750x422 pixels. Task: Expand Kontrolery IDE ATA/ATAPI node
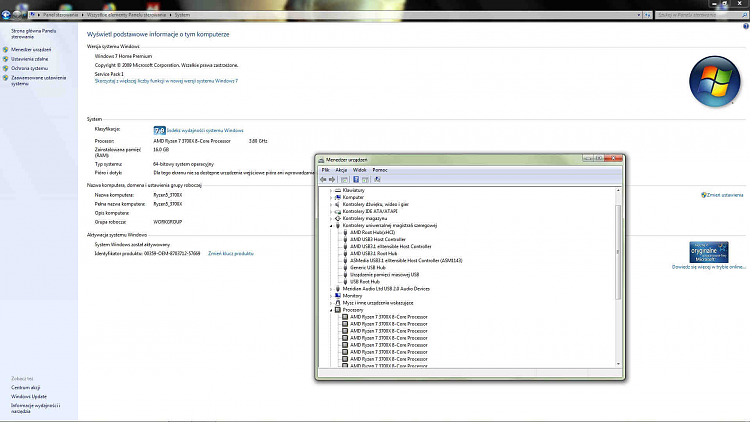pos(331,211)
